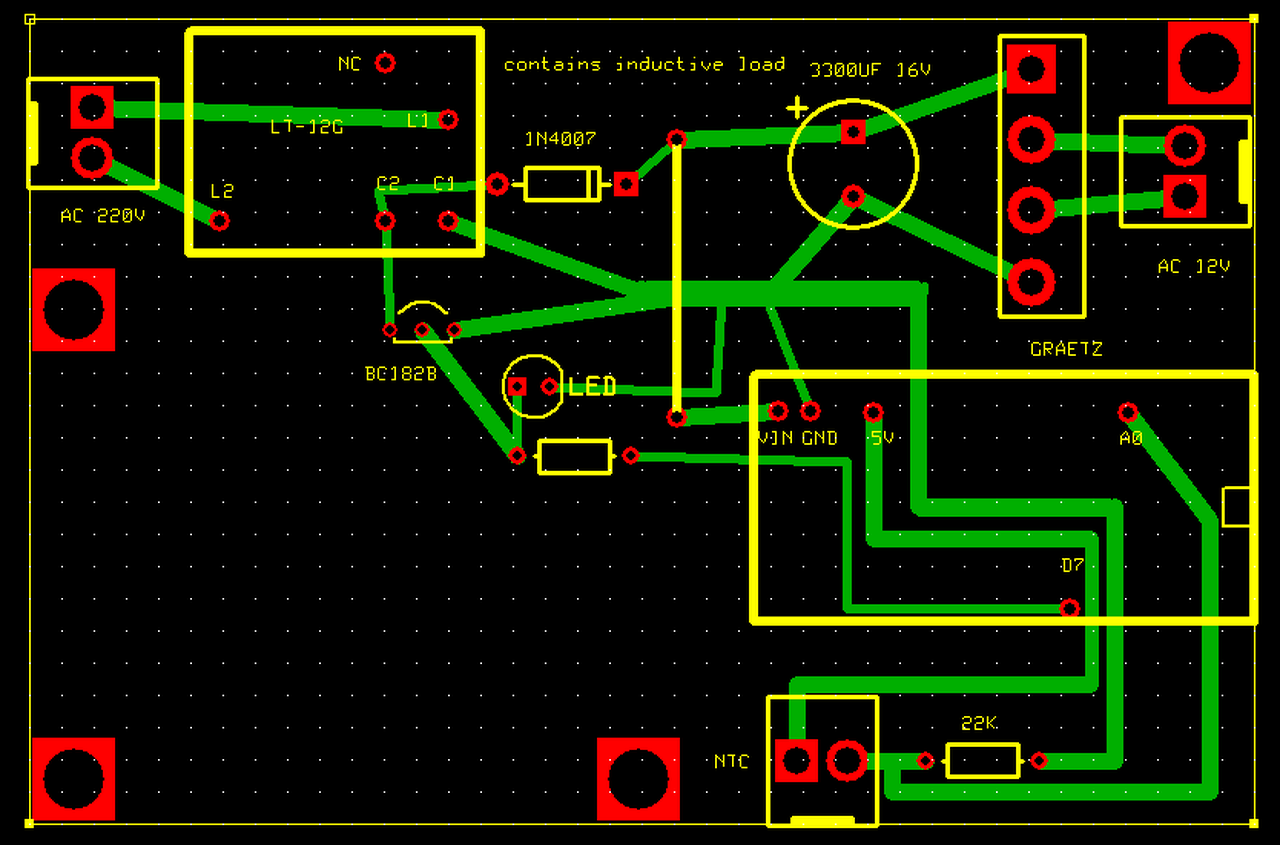Select the A0 text label
This screenshot has height=845, width=1280.
click(1131, 438)
